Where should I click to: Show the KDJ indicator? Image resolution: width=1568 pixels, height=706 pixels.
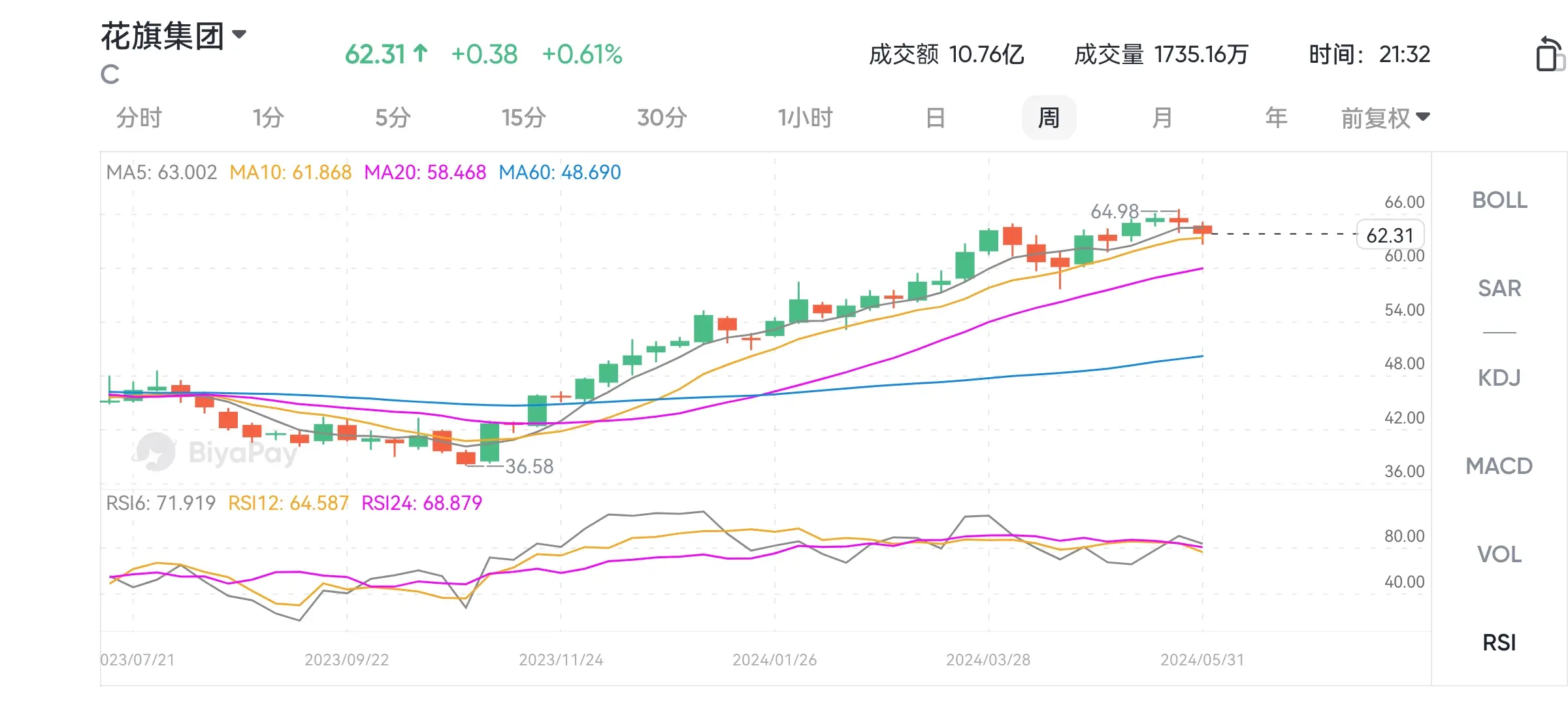point(1499,378)
